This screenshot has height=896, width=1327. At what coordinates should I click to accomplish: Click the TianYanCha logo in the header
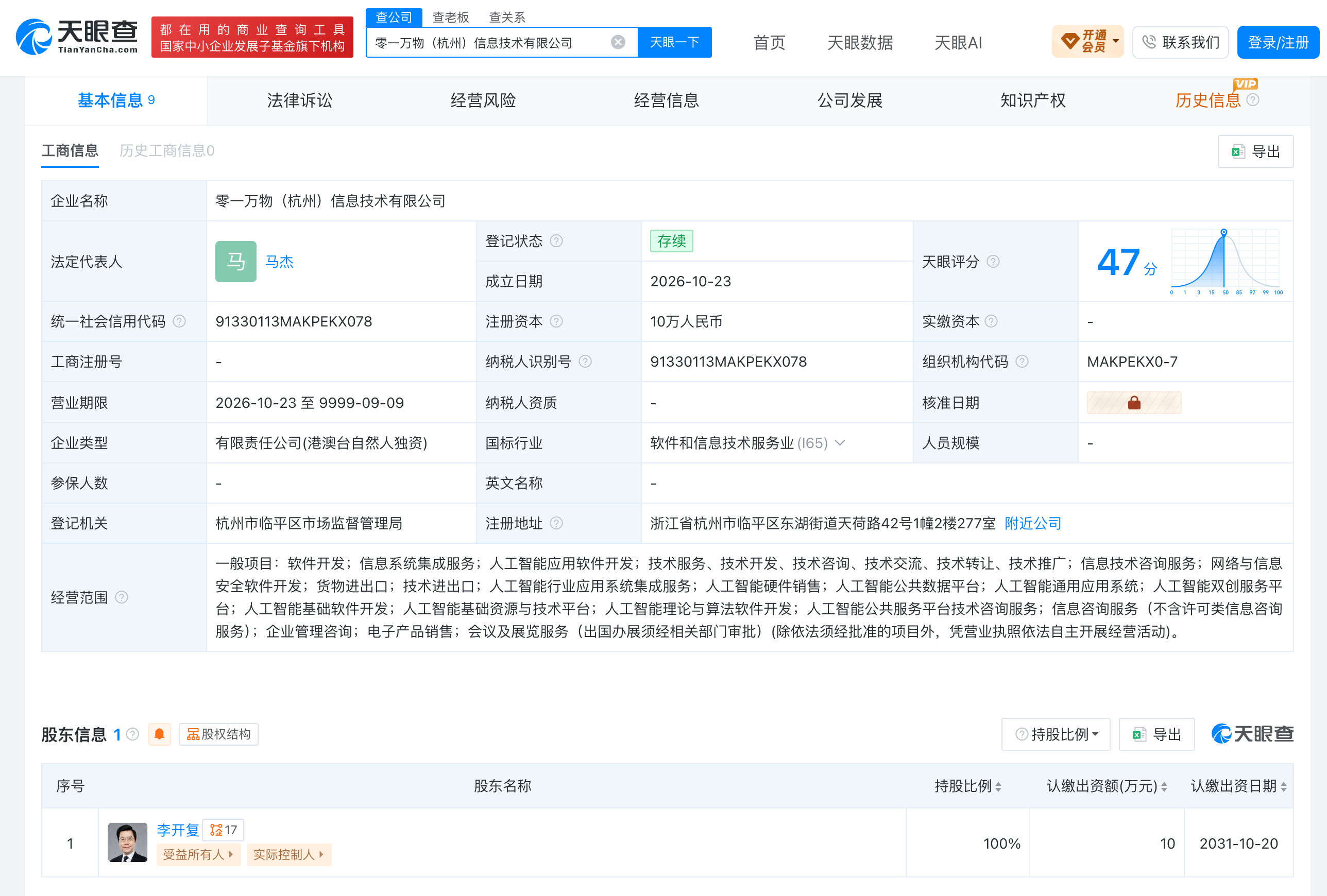click(x=78, y=37)
